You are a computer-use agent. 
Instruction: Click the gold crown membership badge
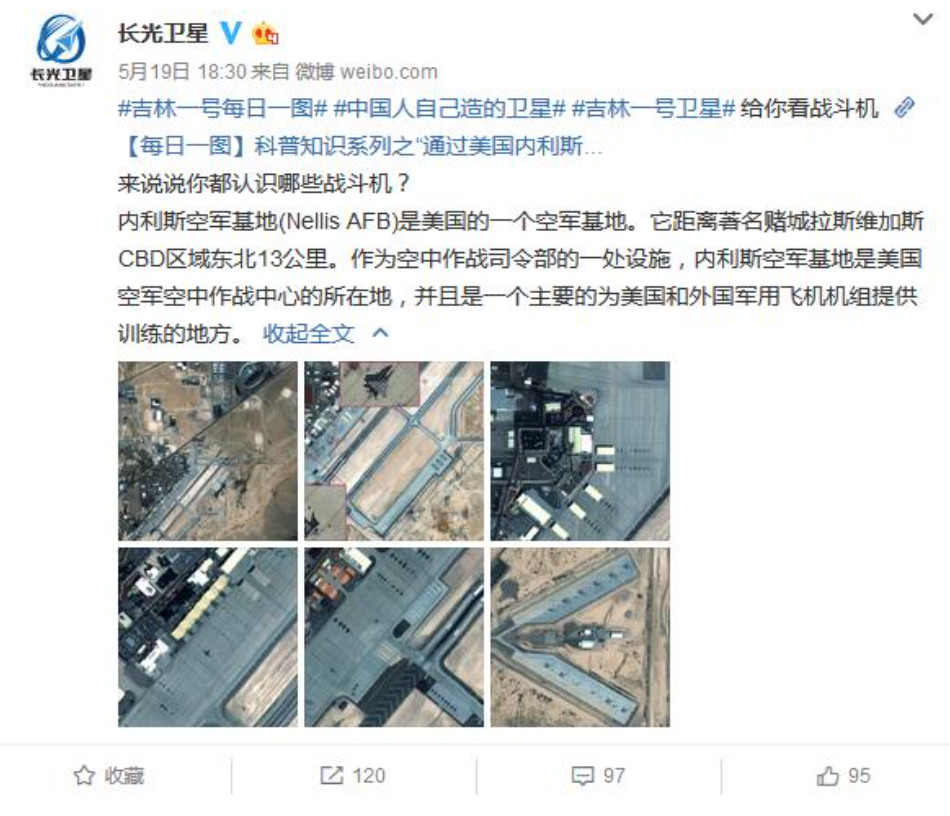(x=265, y=33)
